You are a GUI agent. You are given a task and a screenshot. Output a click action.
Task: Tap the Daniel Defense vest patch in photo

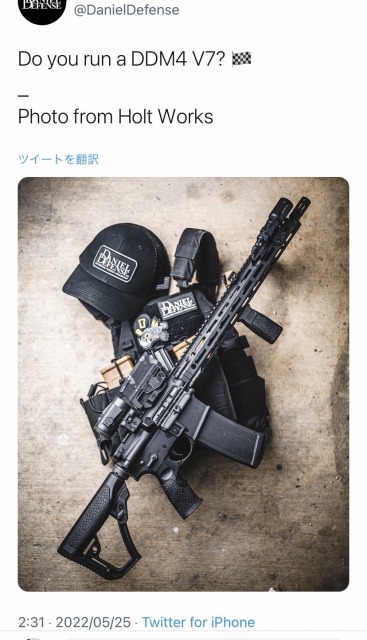177,305
